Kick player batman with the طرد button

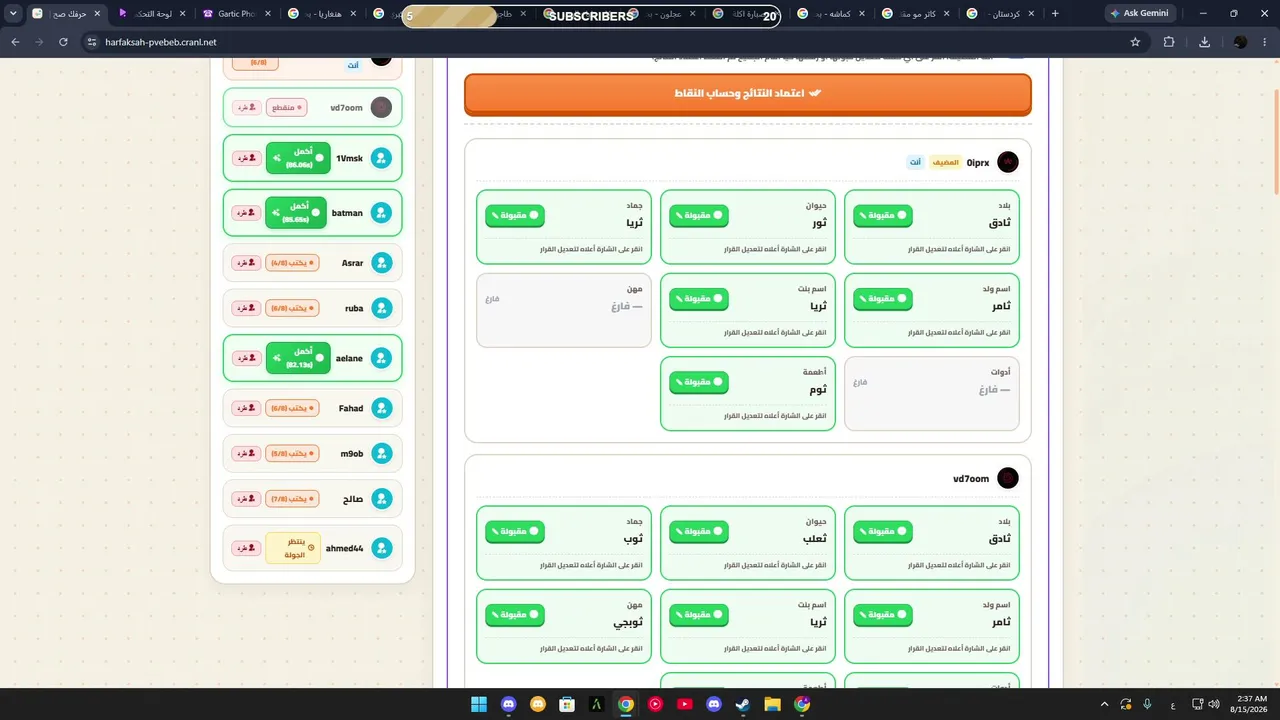coord(245,213)
